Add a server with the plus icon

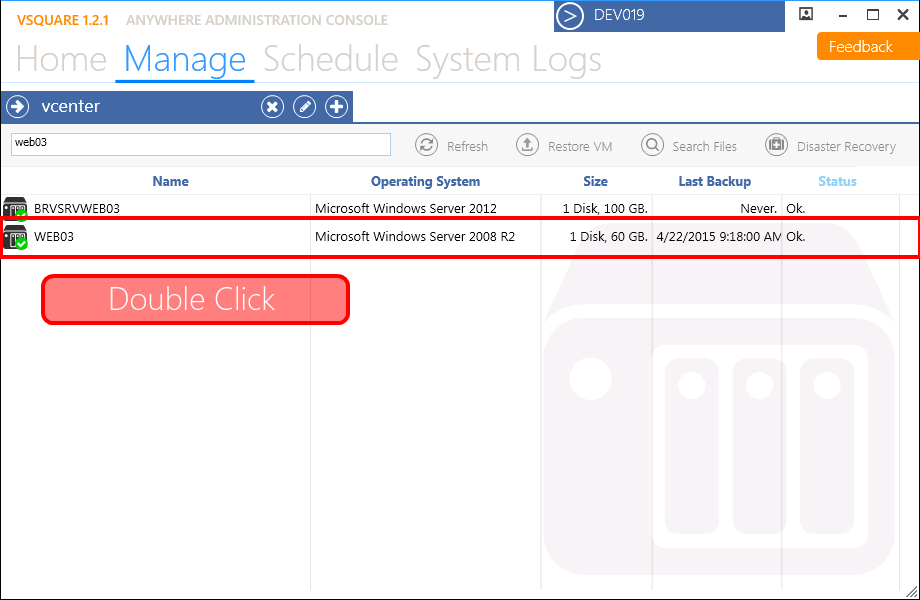336,107
